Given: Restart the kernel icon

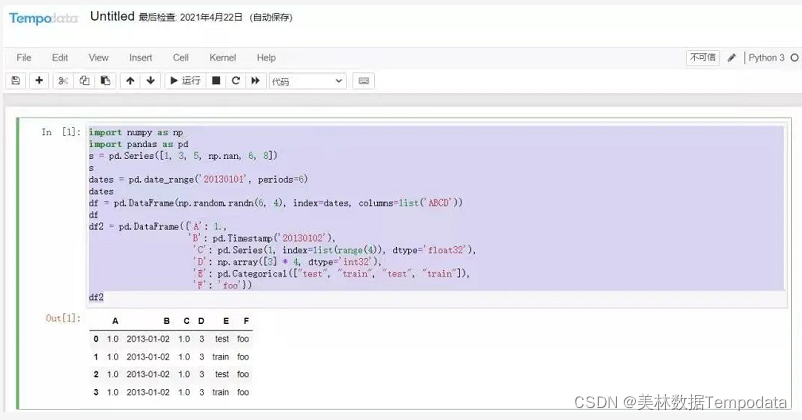Looking at the screenshot, I should (236, 81).
